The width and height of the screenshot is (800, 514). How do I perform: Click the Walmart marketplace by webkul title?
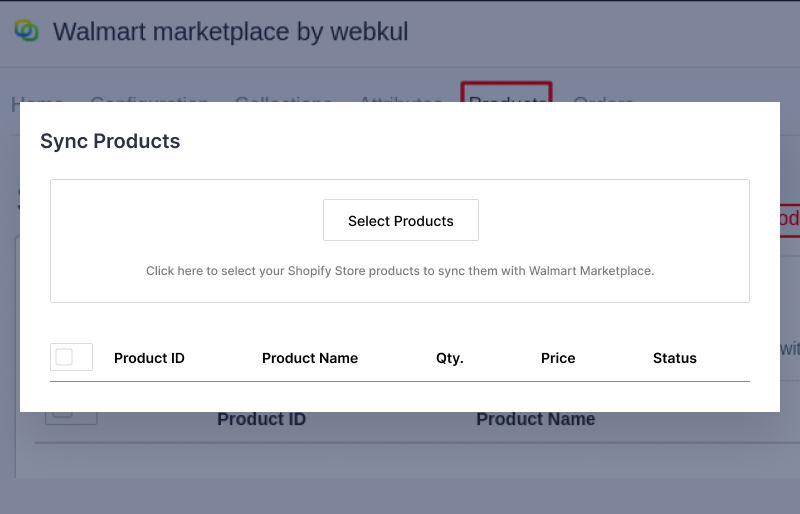[x=230, y=32]
